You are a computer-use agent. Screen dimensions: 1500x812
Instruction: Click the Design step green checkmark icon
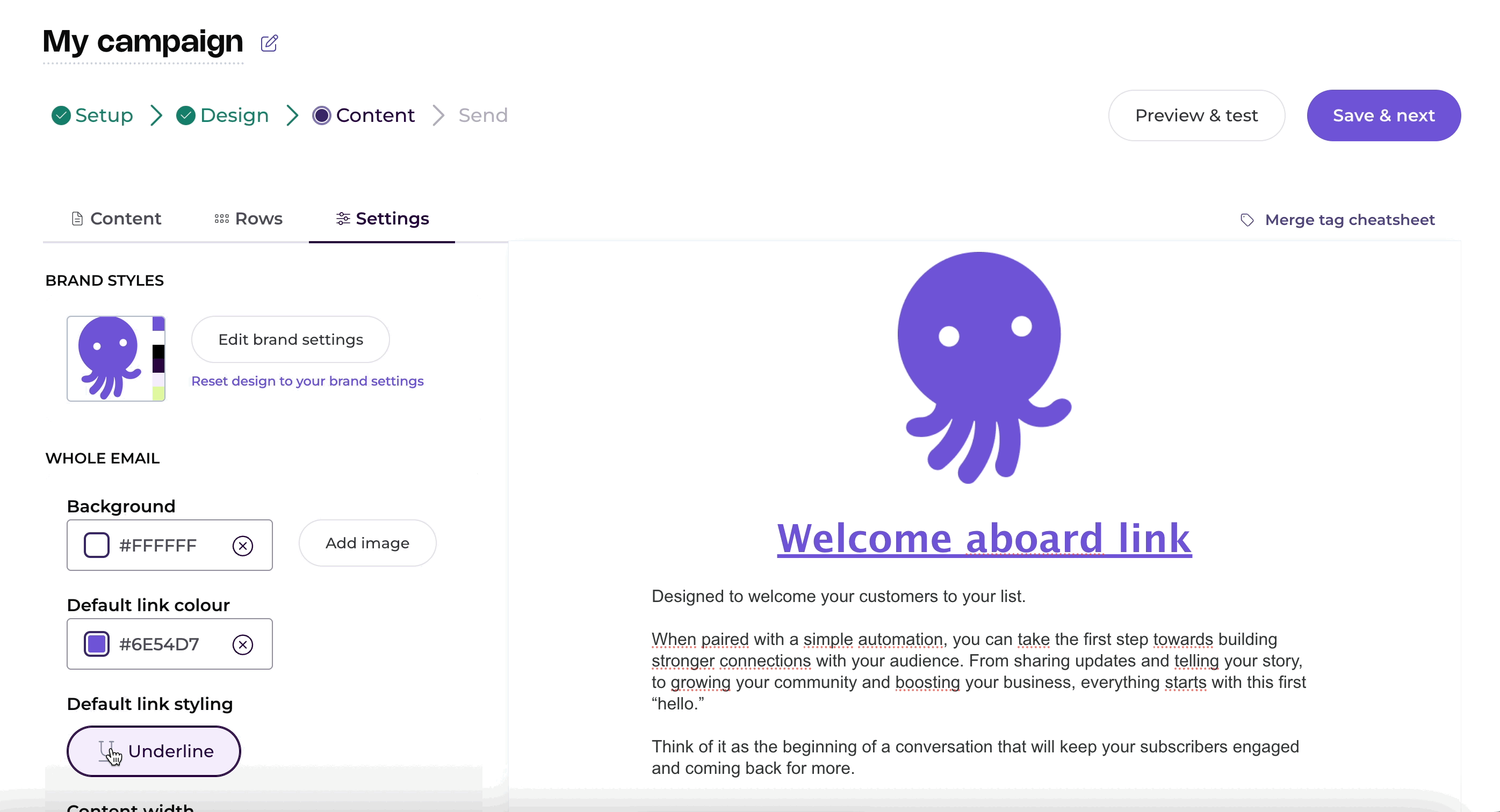point(186,115)
